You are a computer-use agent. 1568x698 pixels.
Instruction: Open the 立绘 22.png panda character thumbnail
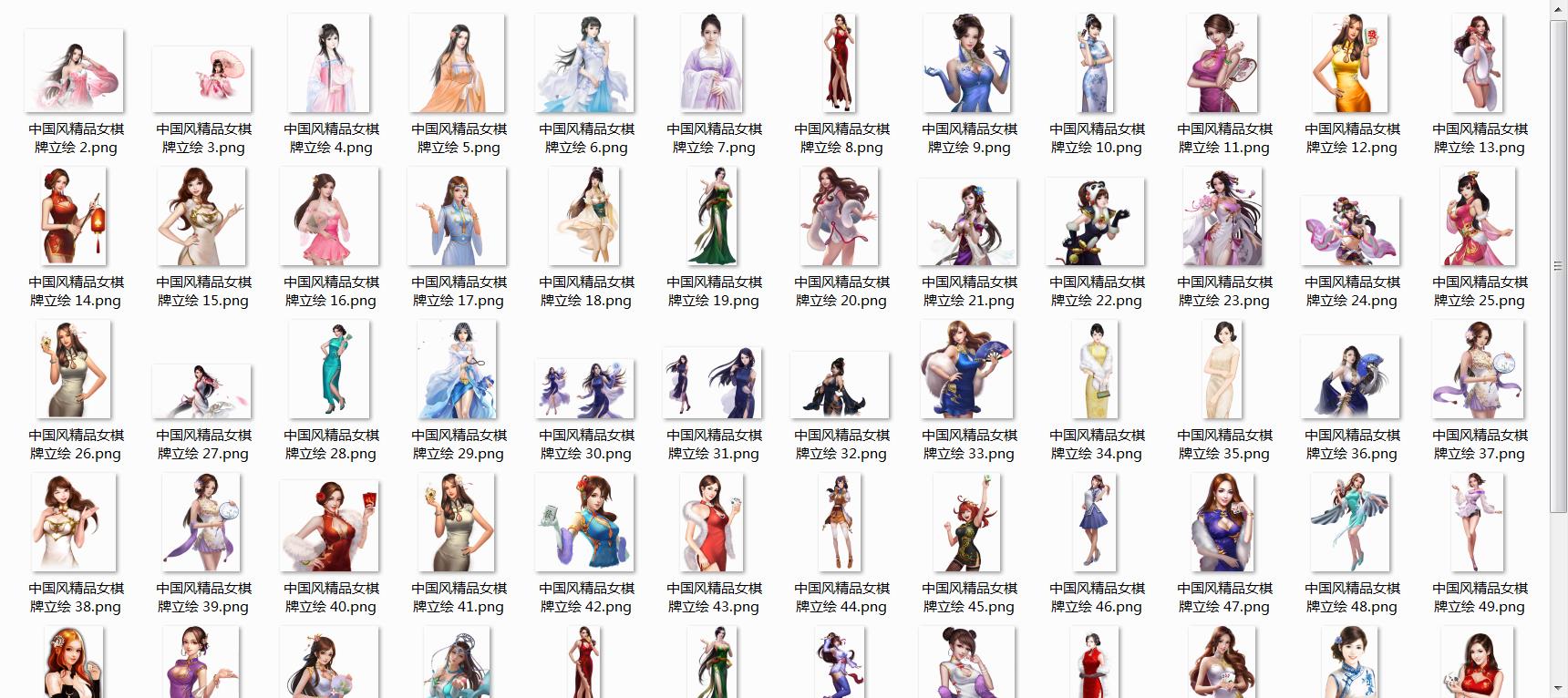1094,221
